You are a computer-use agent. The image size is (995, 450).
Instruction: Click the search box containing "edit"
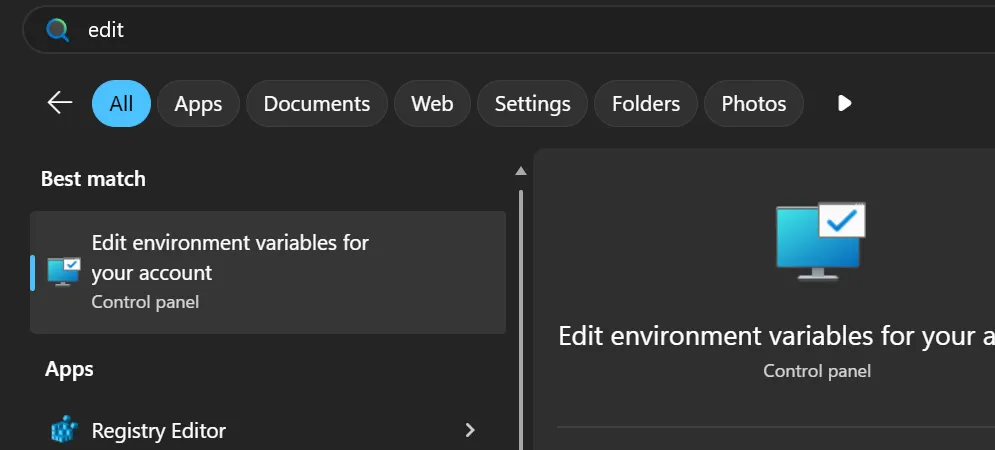point(508,30)
